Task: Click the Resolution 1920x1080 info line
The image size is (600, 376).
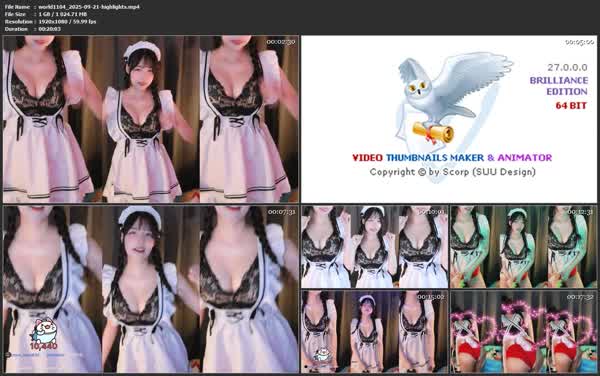Action: [x=50, y=21]
